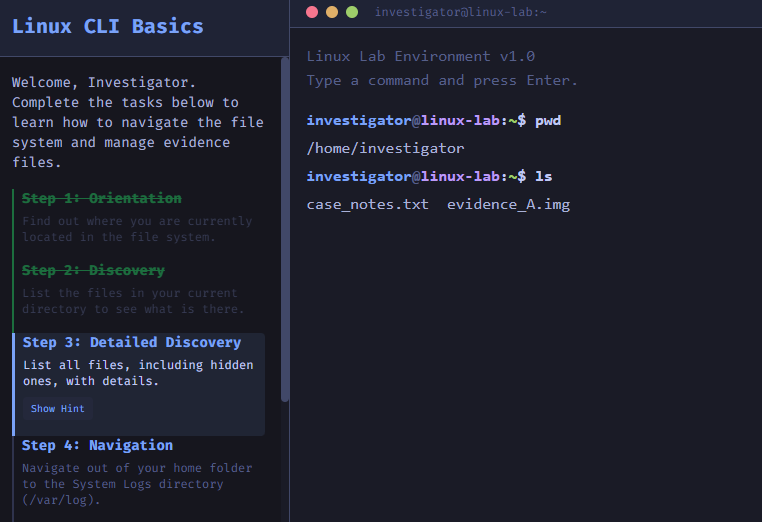
Task: Click the yellow minimize dot in terminal header
Action: coord(332,12)
